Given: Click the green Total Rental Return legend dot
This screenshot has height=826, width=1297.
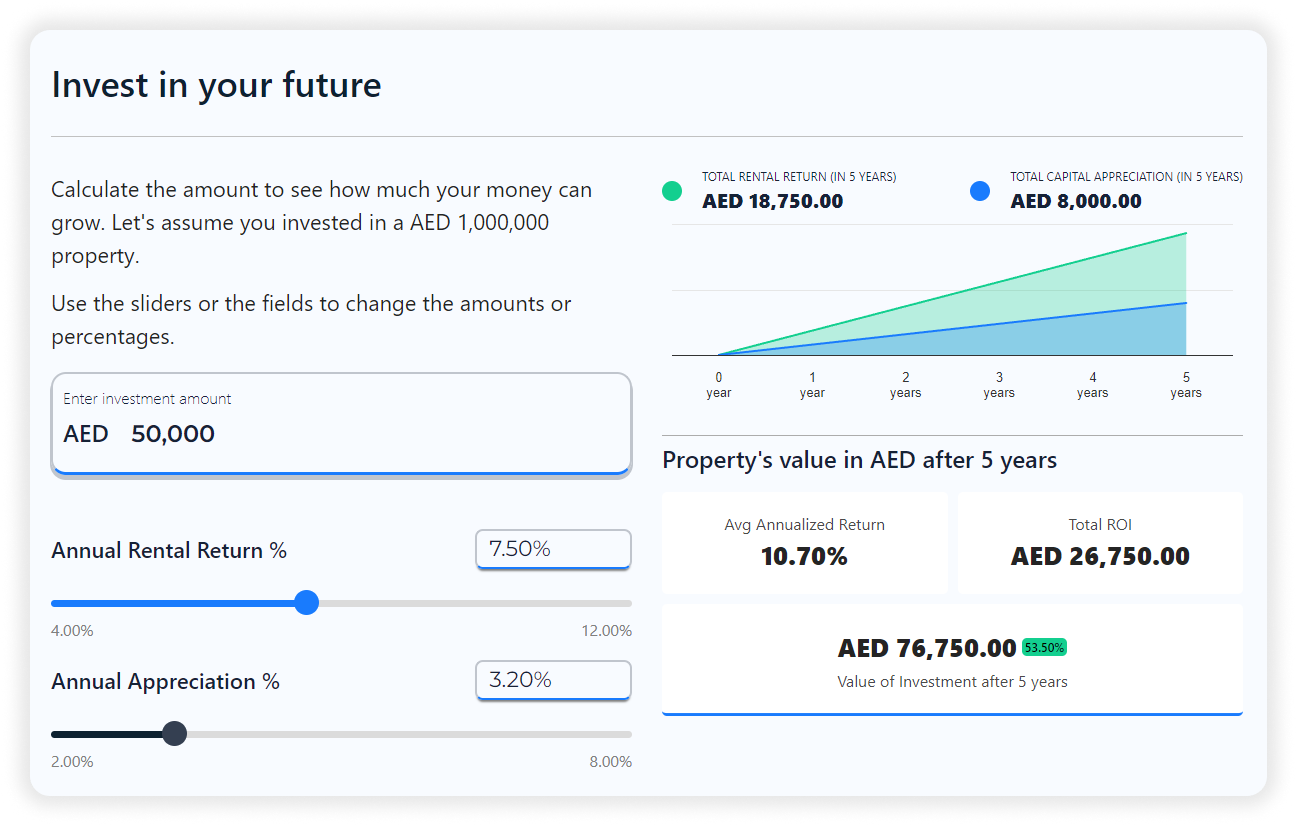Looking at the screenshot, I should [x=672, y=190].
